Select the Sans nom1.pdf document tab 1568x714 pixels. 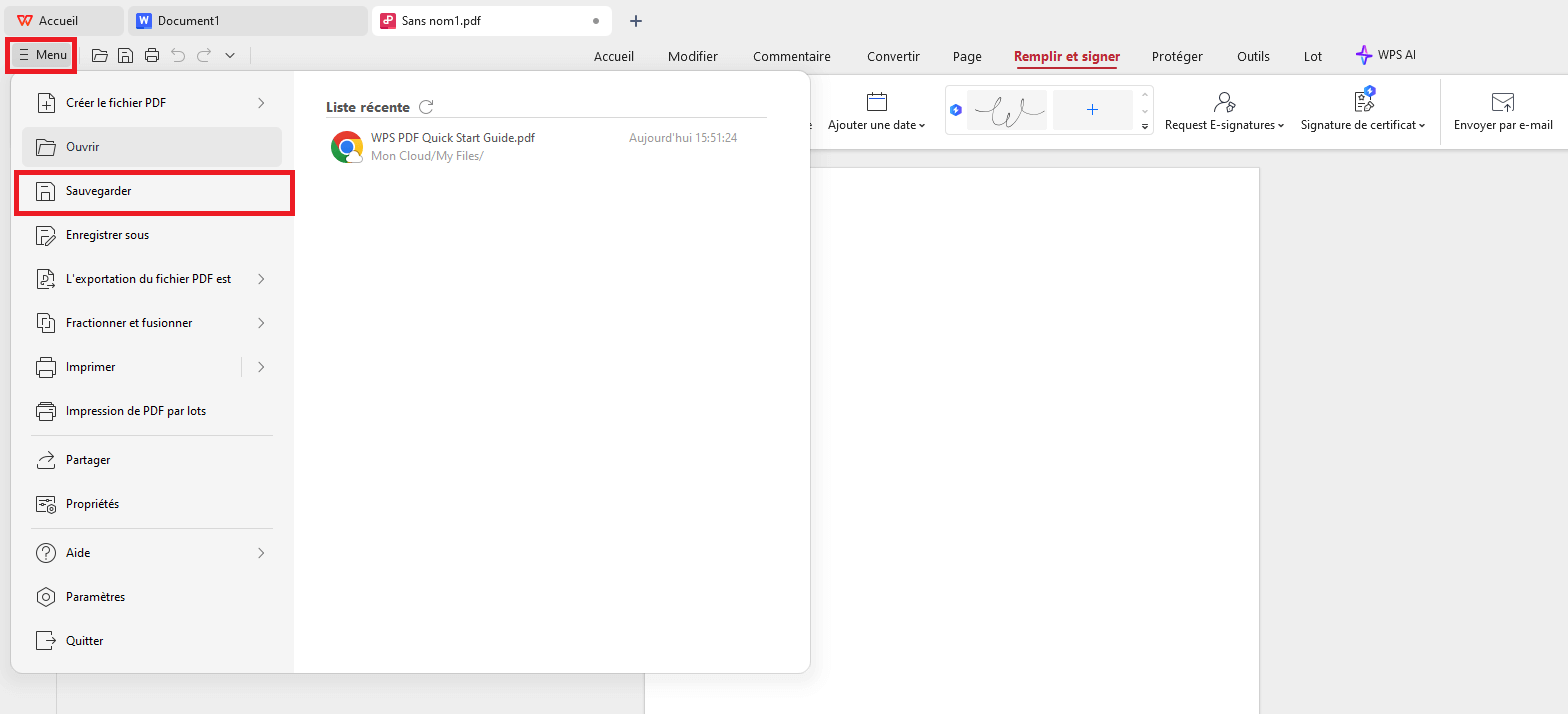tap(490, 21)
